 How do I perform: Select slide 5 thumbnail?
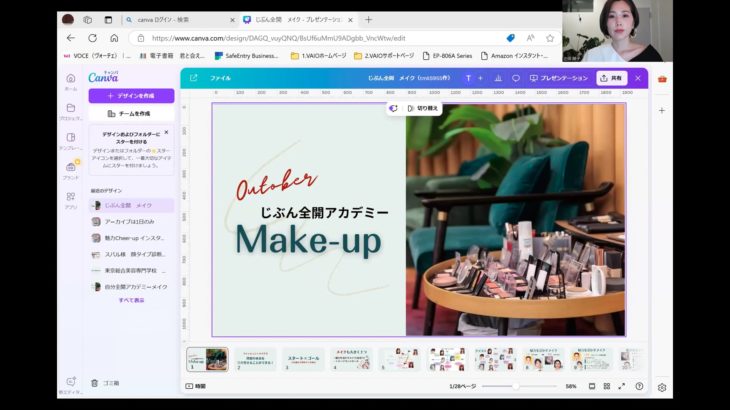[x=399, y=359]
